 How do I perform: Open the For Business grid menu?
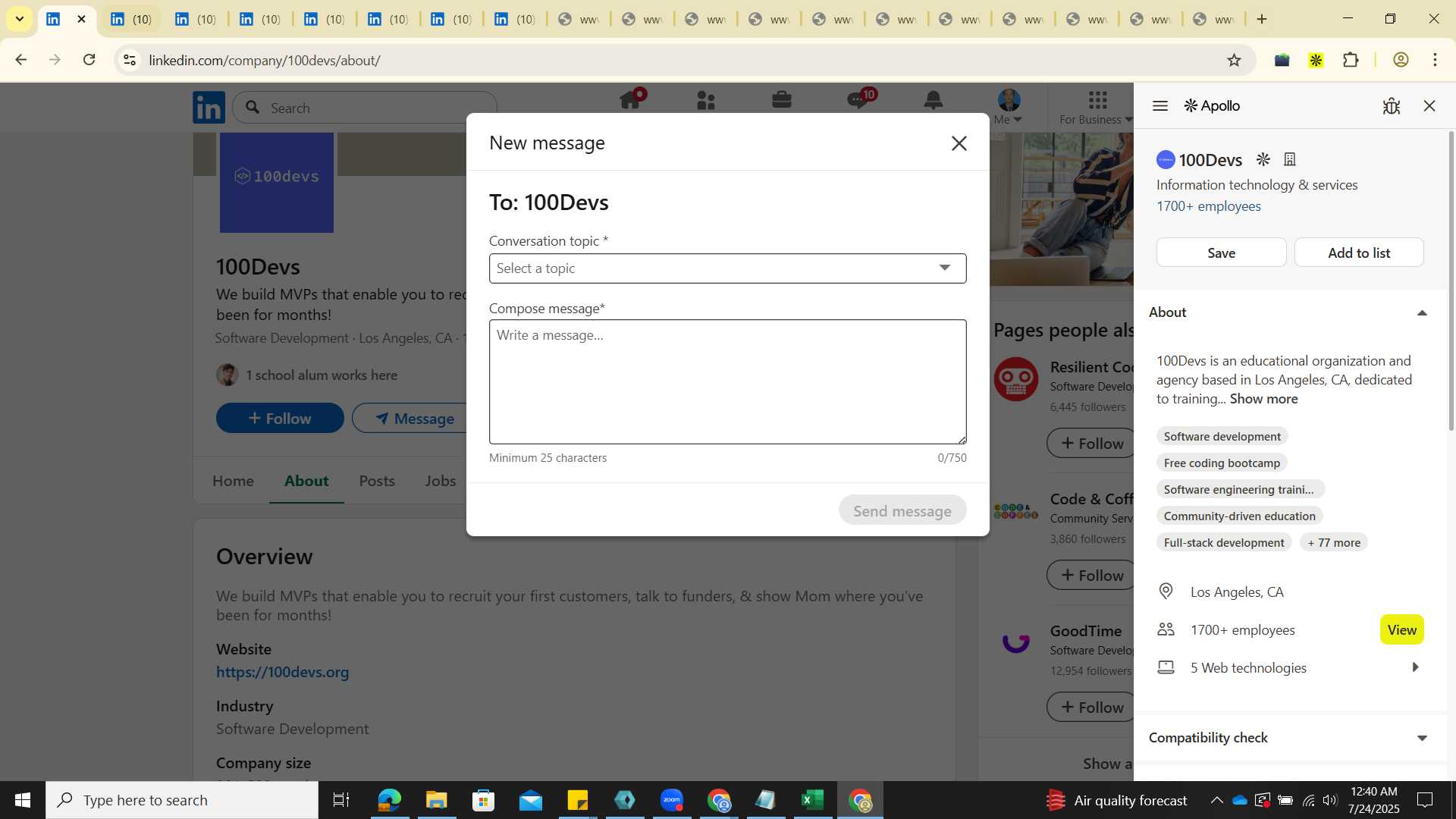[x=1097, y=107]
